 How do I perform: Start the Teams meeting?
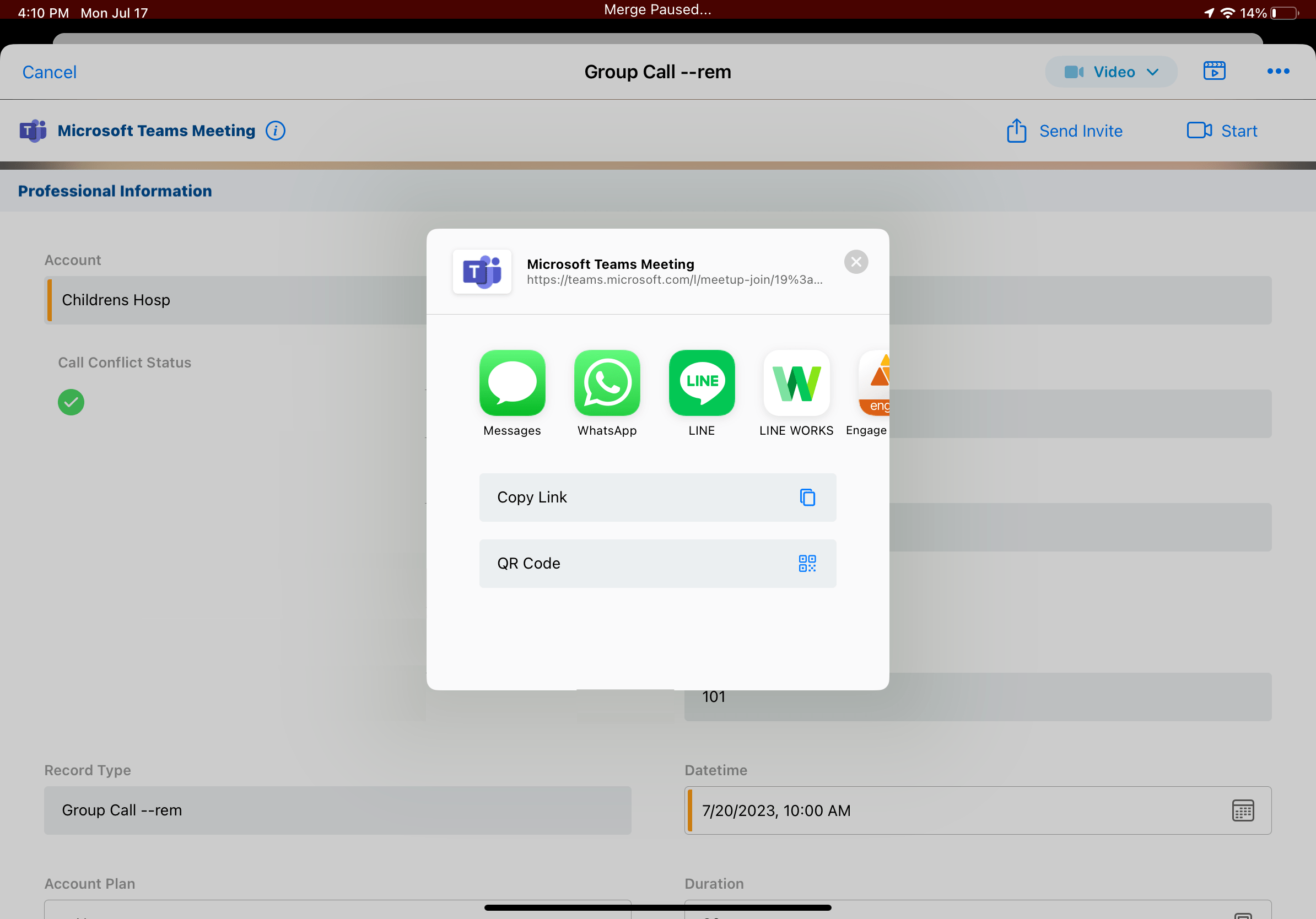click(1221, 131)
